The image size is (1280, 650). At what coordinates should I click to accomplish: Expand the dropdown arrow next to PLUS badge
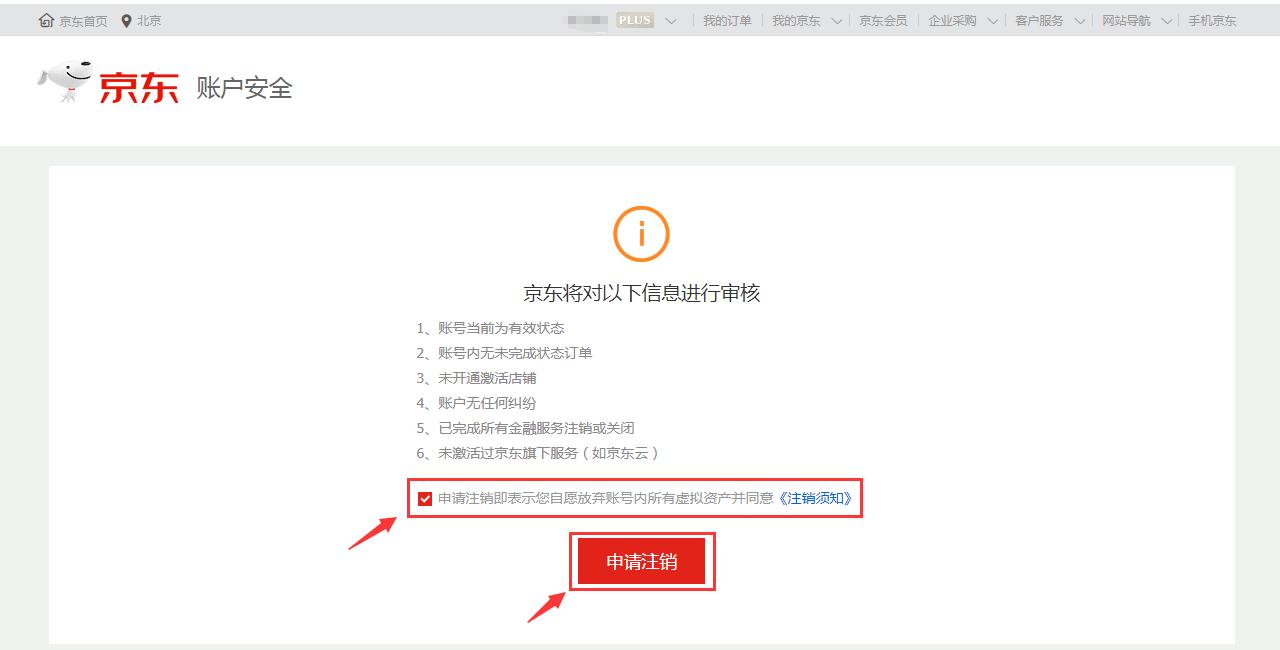[x=670, y=18]
